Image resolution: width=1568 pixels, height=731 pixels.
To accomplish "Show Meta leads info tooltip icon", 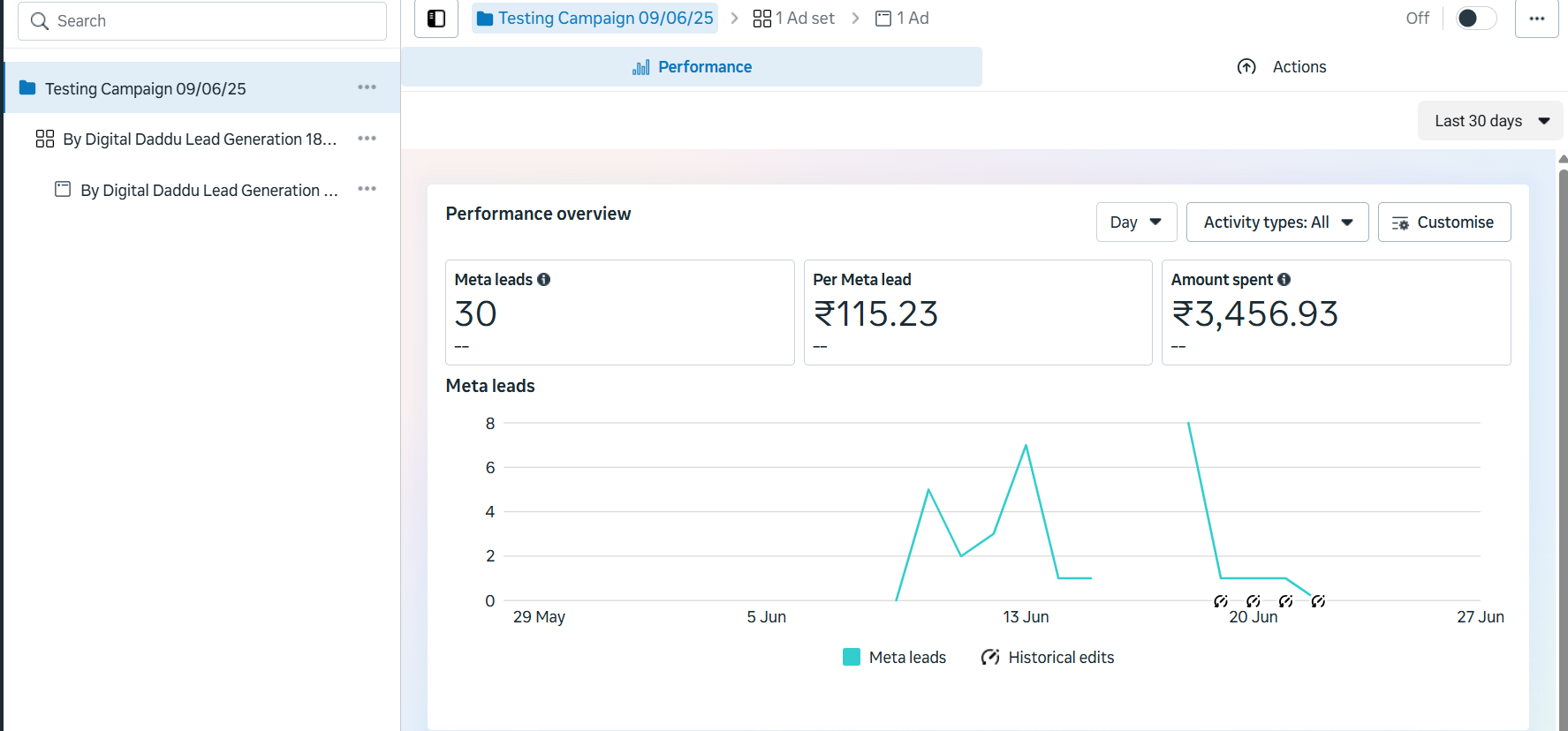I will [x=544, y=279].
